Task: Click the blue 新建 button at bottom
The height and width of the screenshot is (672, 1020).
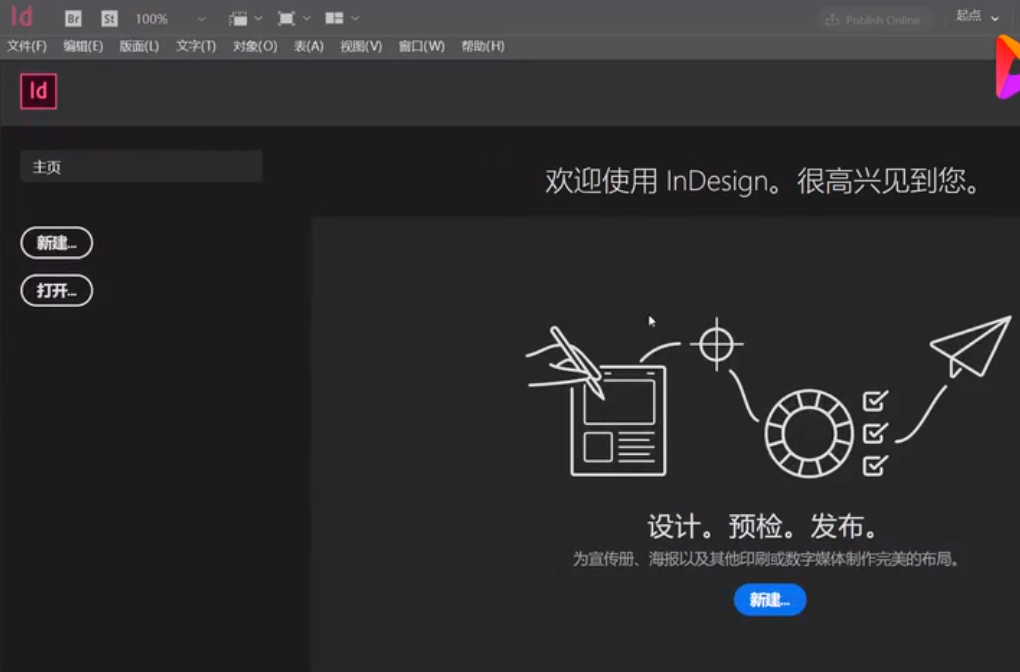Action: (x=769, y=600)
